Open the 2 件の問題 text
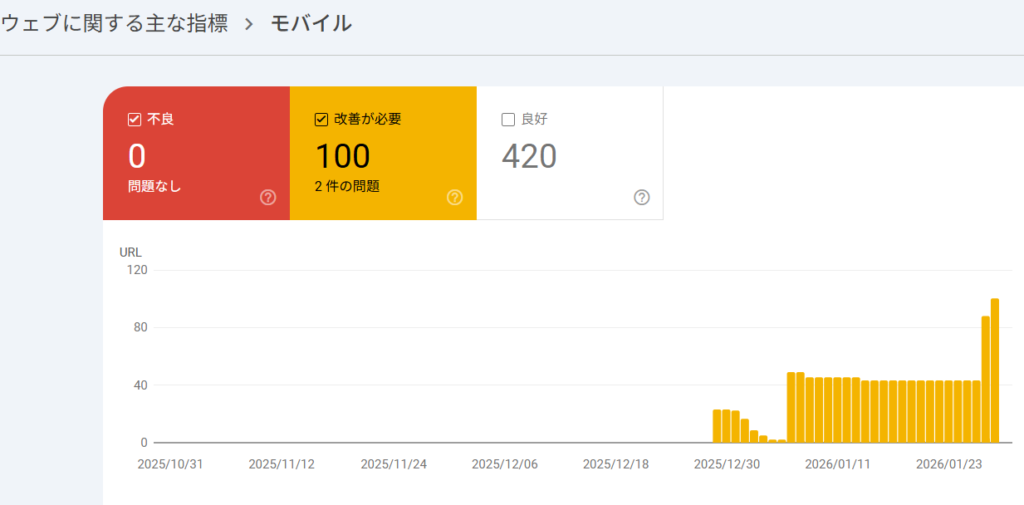The width and height of the screenshot is (1024, 505). (x=347, y=186)
